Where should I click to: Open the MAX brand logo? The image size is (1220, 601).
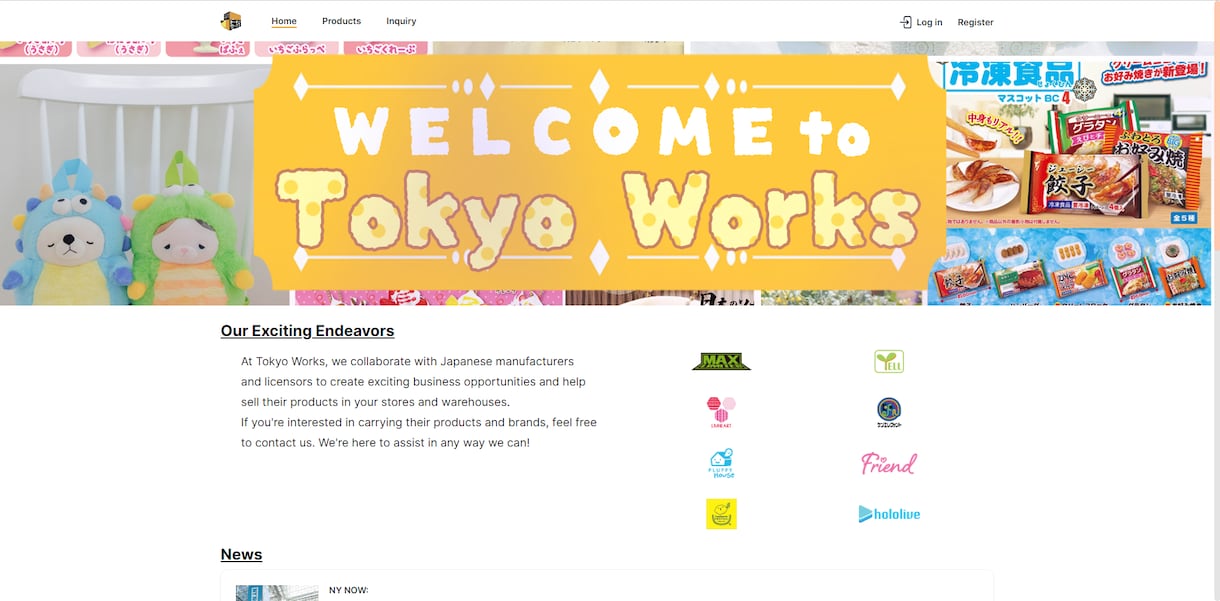721,362
